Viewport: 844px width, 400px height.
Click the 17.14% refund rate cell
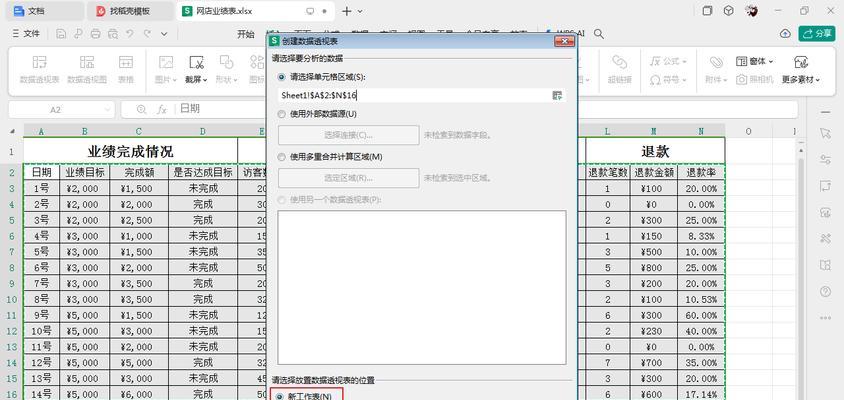click(x=701, y=394)
